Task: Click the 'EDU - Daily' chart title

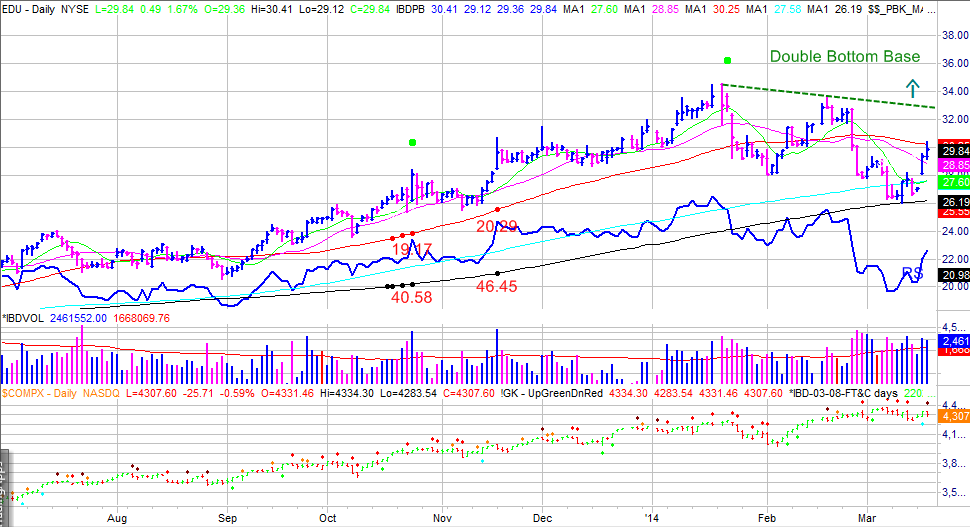Action: coord(28,9)
